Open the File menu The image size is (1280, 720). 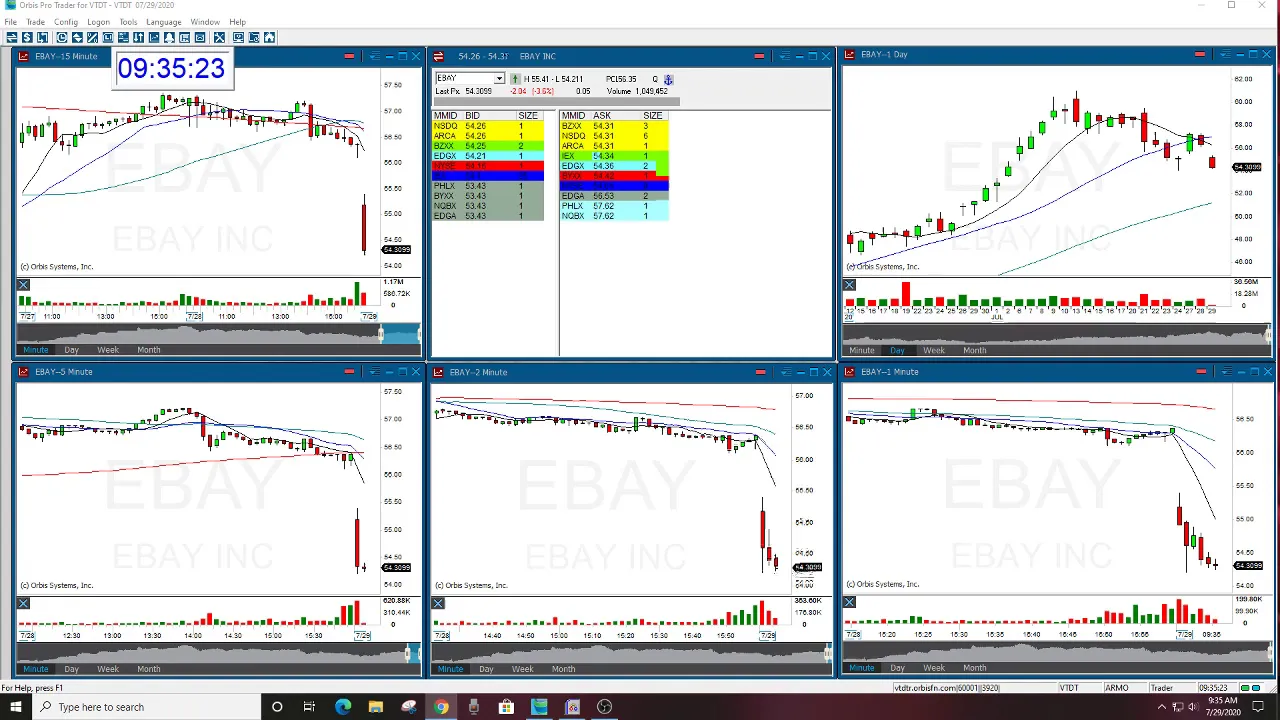click(10, 22)
